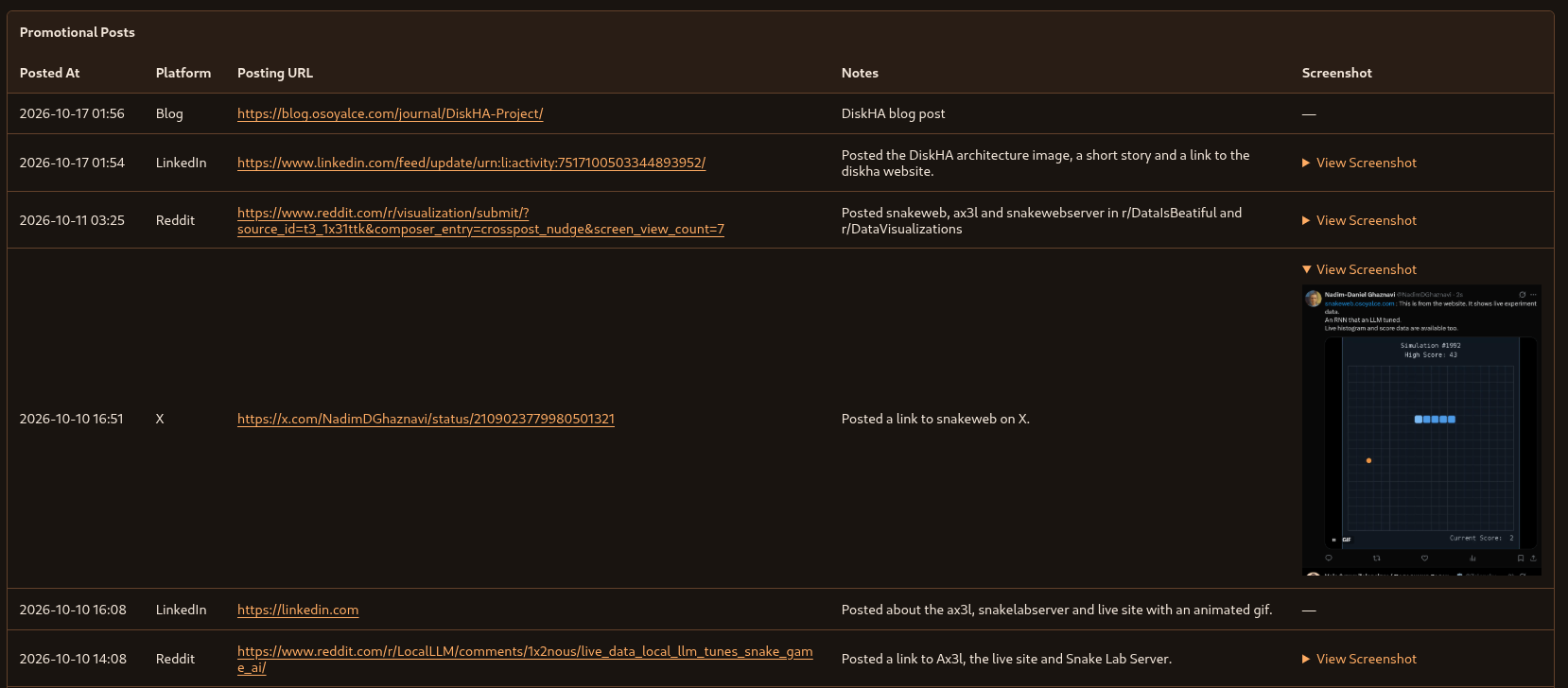Expand View Screenshot in the 14:08 Reddit row
Screen dimensions: 1568x688
pos(1359,659)
